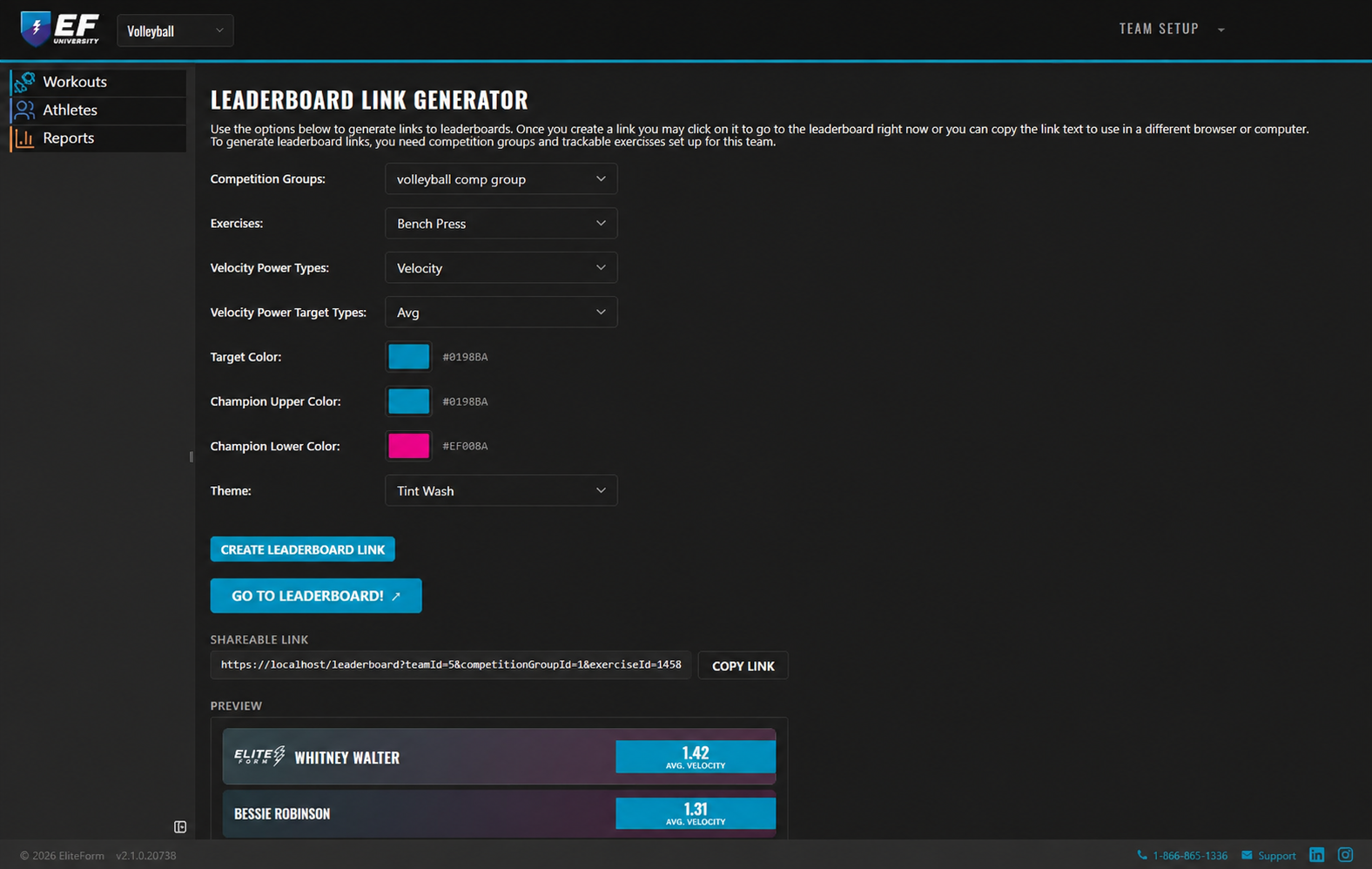Image resolution: width=1372 pixels, height=869 pixels.
Task: Click the Go To Leaderboard button
Action: [x=316, y=596]
